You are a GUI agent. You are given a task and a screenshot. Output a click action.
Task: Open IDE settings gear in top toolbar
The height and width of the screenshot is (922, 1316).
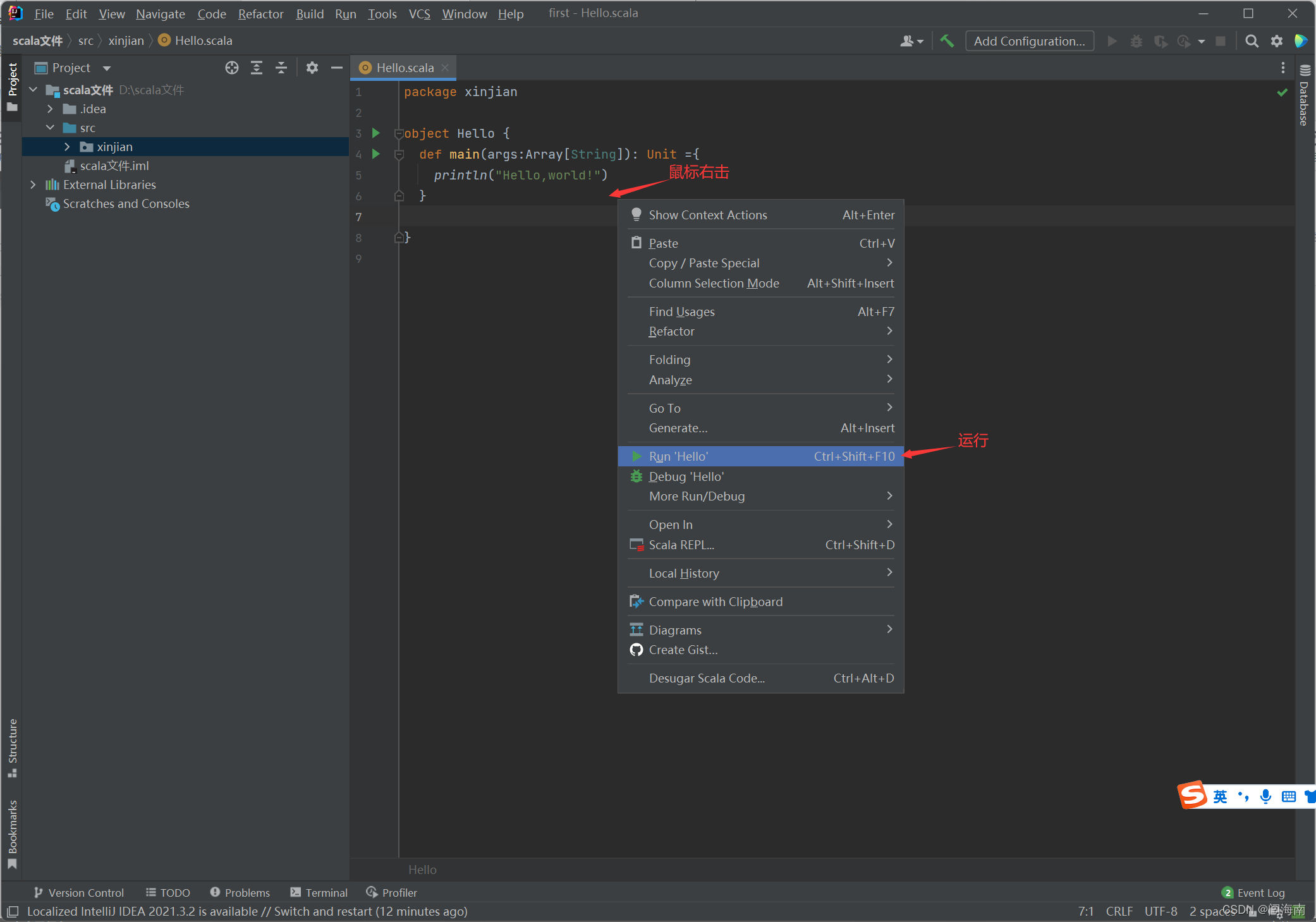[x=1277, y=41]
